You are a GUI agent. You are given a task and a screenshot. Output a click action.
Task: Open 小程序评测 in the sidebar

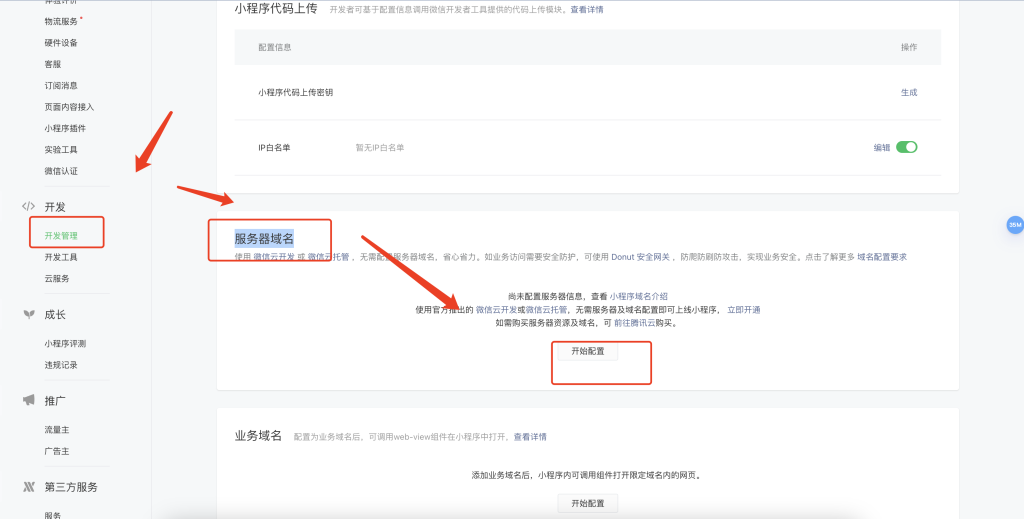65,343
